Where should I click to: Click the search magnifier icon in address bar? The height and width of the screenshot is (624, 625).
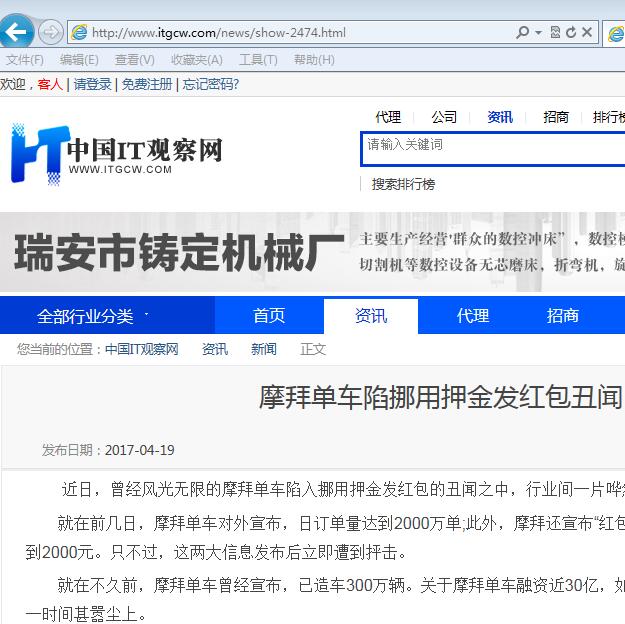click(x=522, y=32)
